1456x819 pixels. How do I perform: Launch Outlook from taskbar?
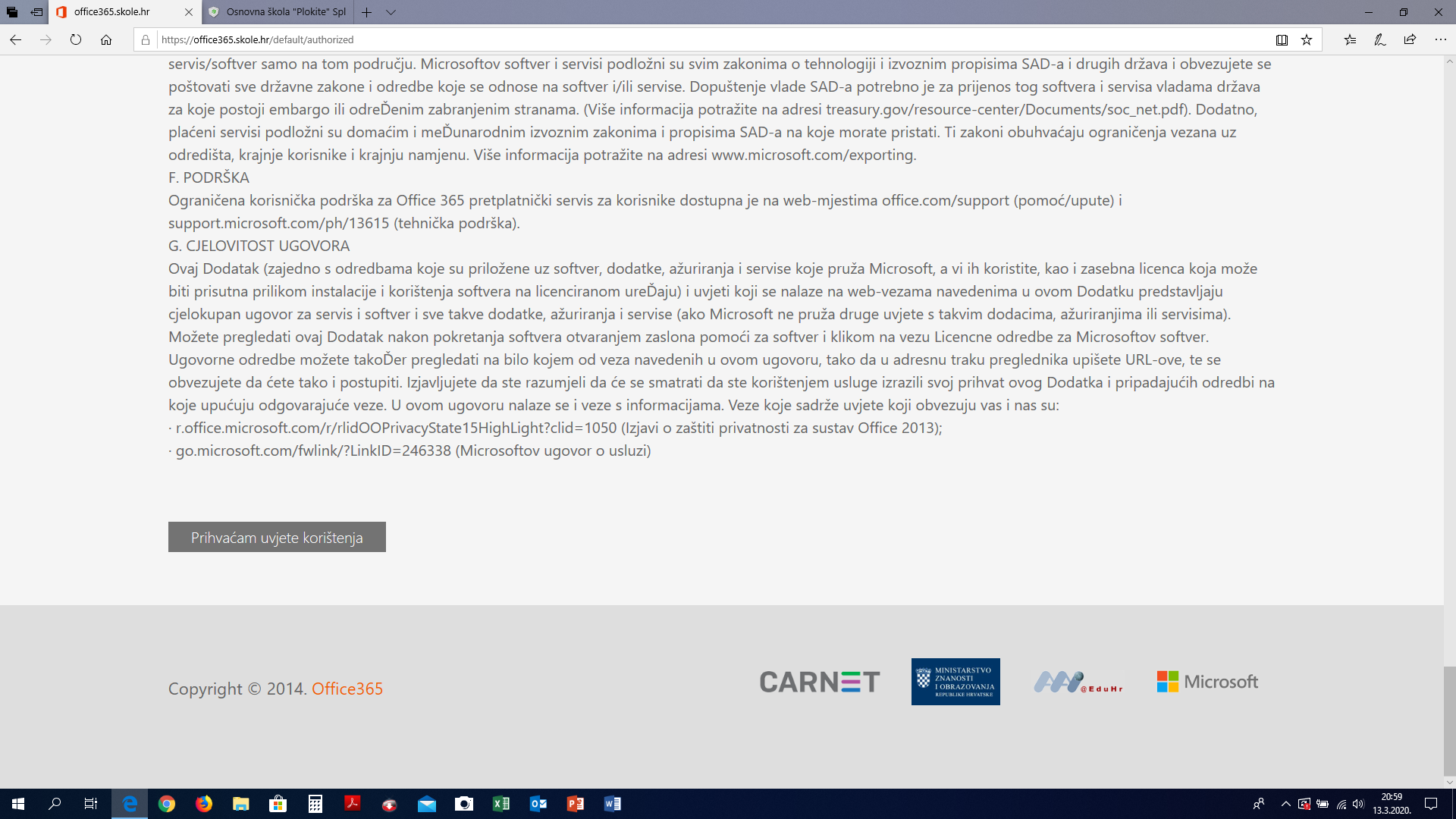click(x=538, y=804)
